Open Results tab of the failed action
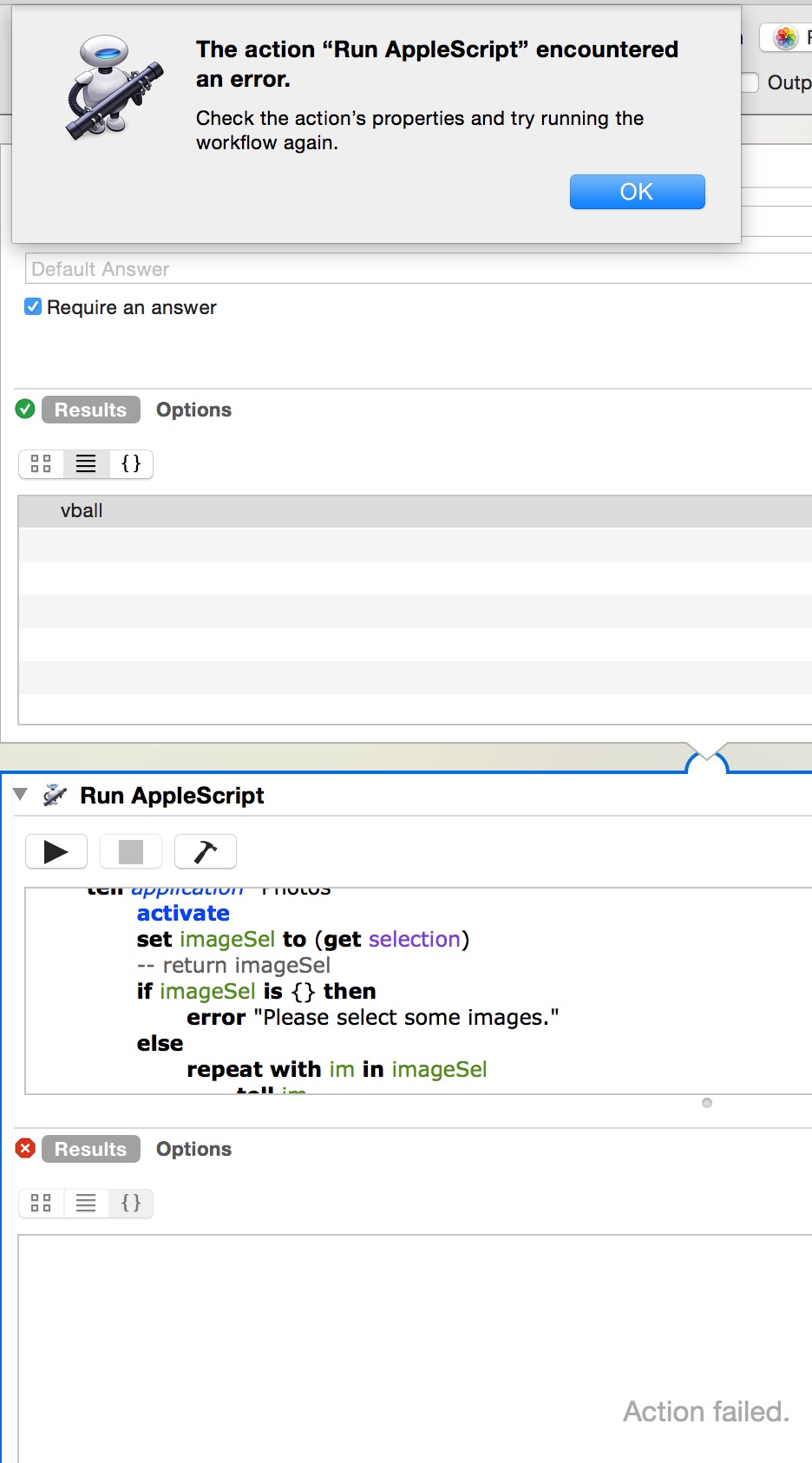This screenshot has width=812, height=1463. click(90, 1149)
